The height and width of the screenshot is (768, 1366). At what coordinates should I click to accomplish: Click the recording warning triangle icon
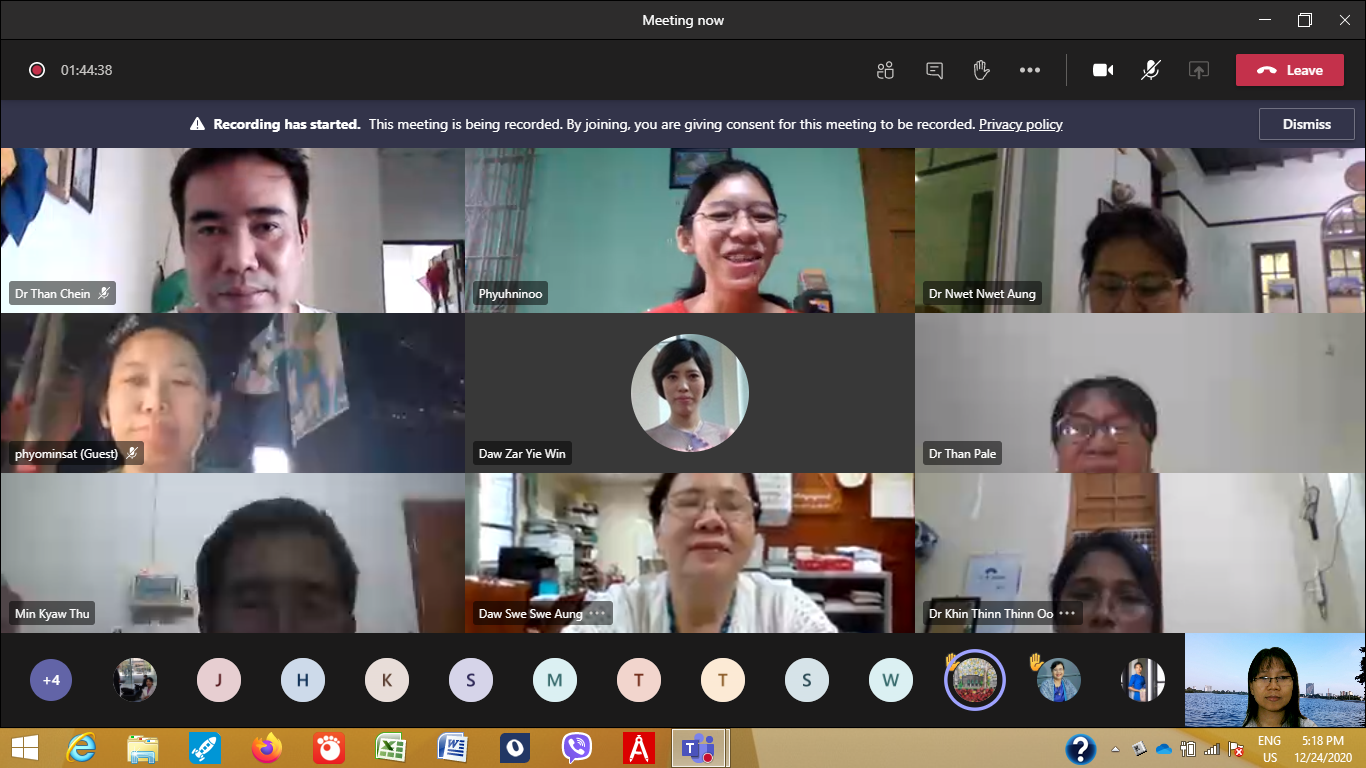(198, 124)
